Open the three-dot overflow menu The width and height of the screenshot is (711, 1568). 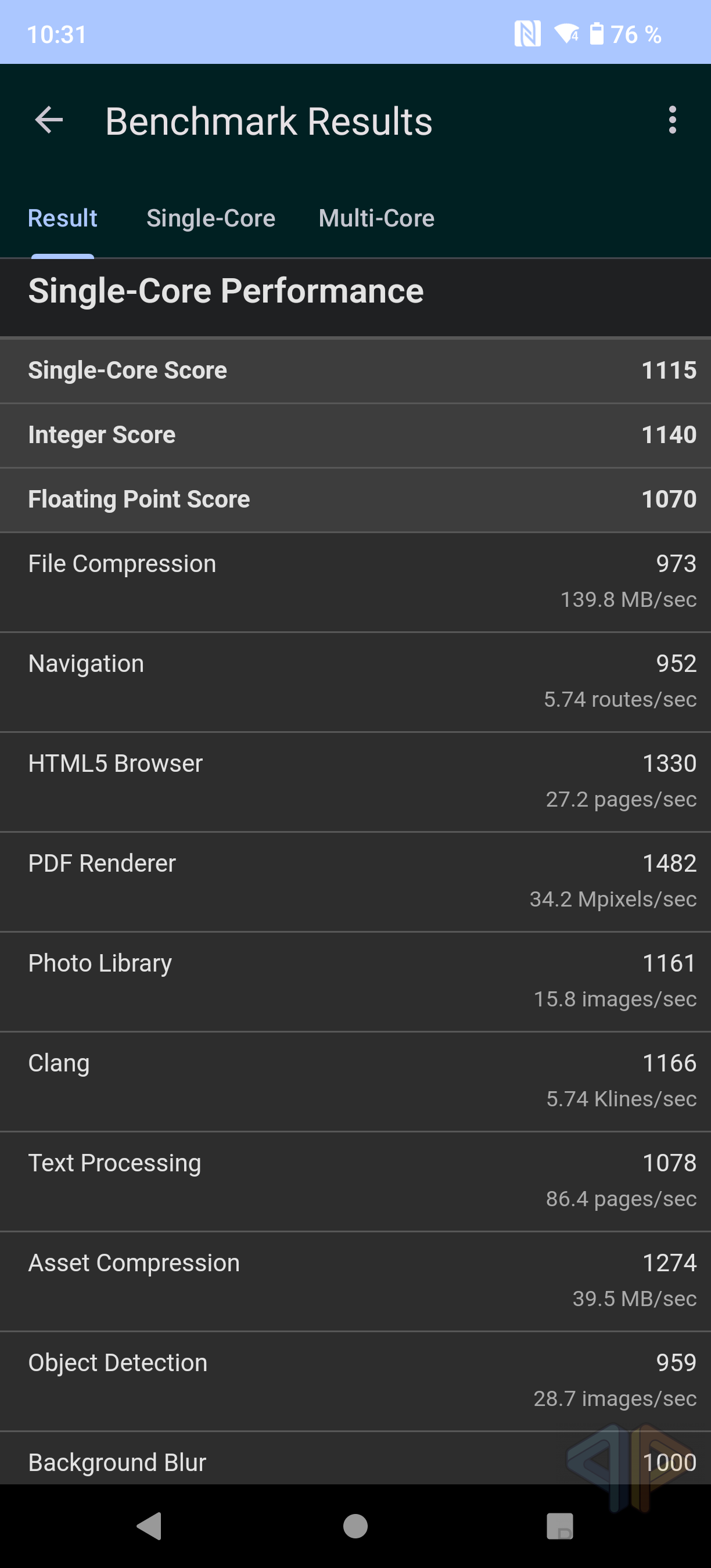tap(672, 120)
